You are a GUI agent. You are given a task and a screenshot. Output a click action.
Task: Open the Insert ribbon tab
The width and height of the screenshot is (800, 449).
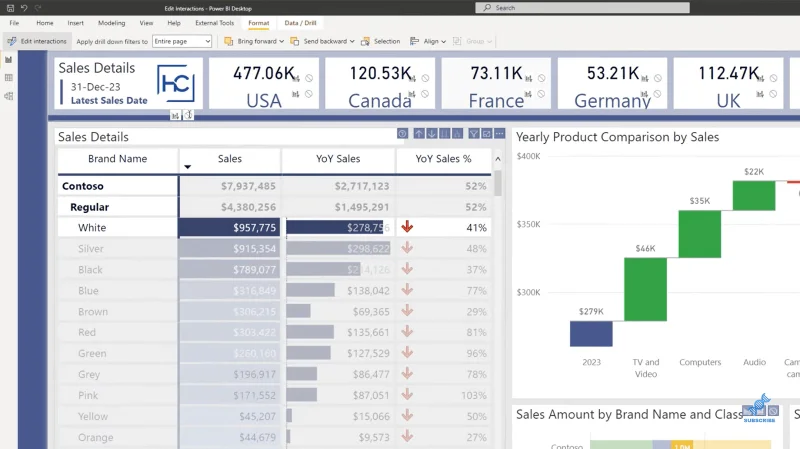76,23
